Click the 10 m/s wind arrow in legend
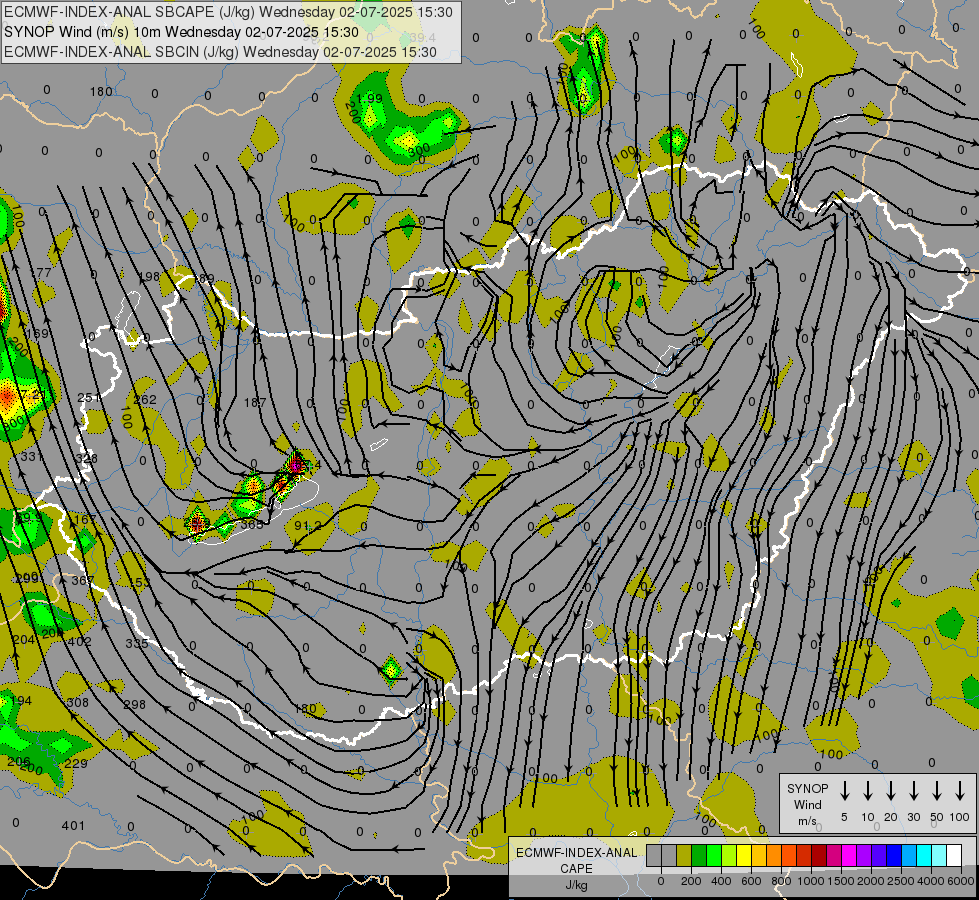The height and width of the screenshot is (900, 979). pyautogui.click(x=867, y=791)
